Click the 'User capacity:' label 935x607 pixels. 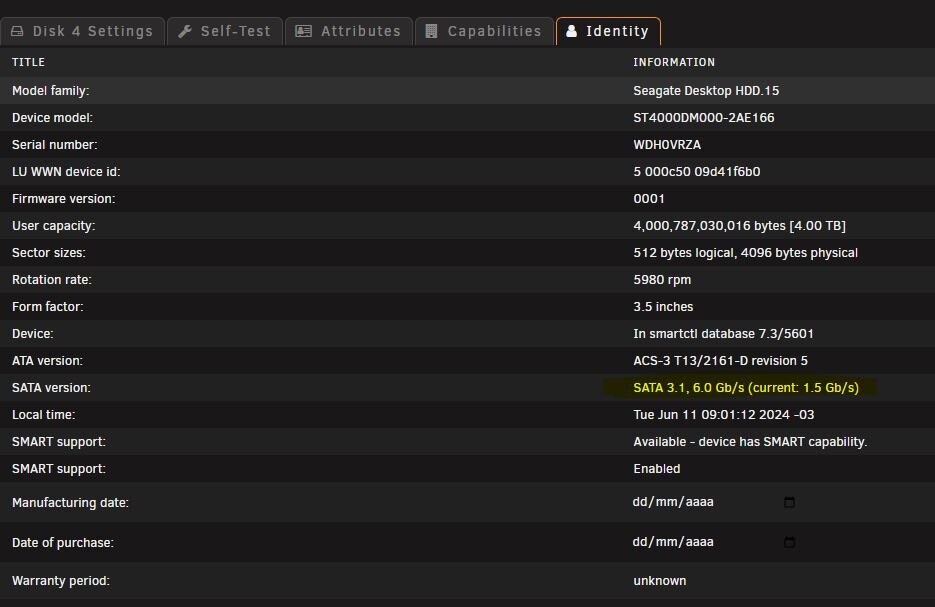(x=54, y=225)
